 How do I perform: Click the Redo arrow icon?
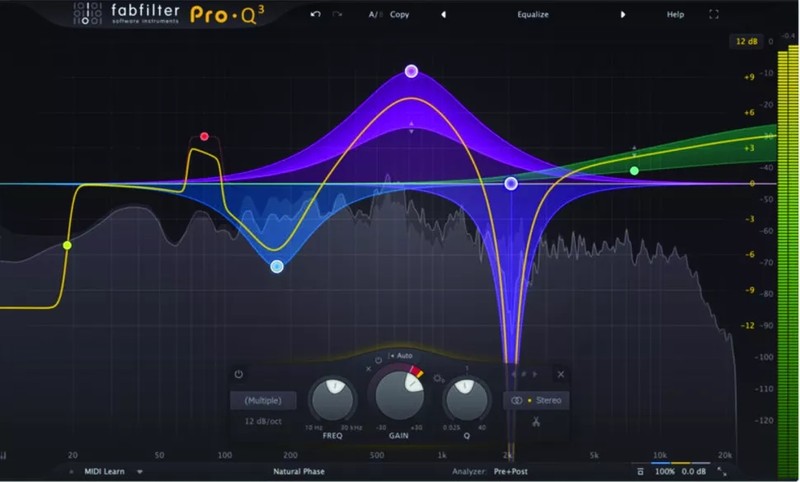click(337, 14)
